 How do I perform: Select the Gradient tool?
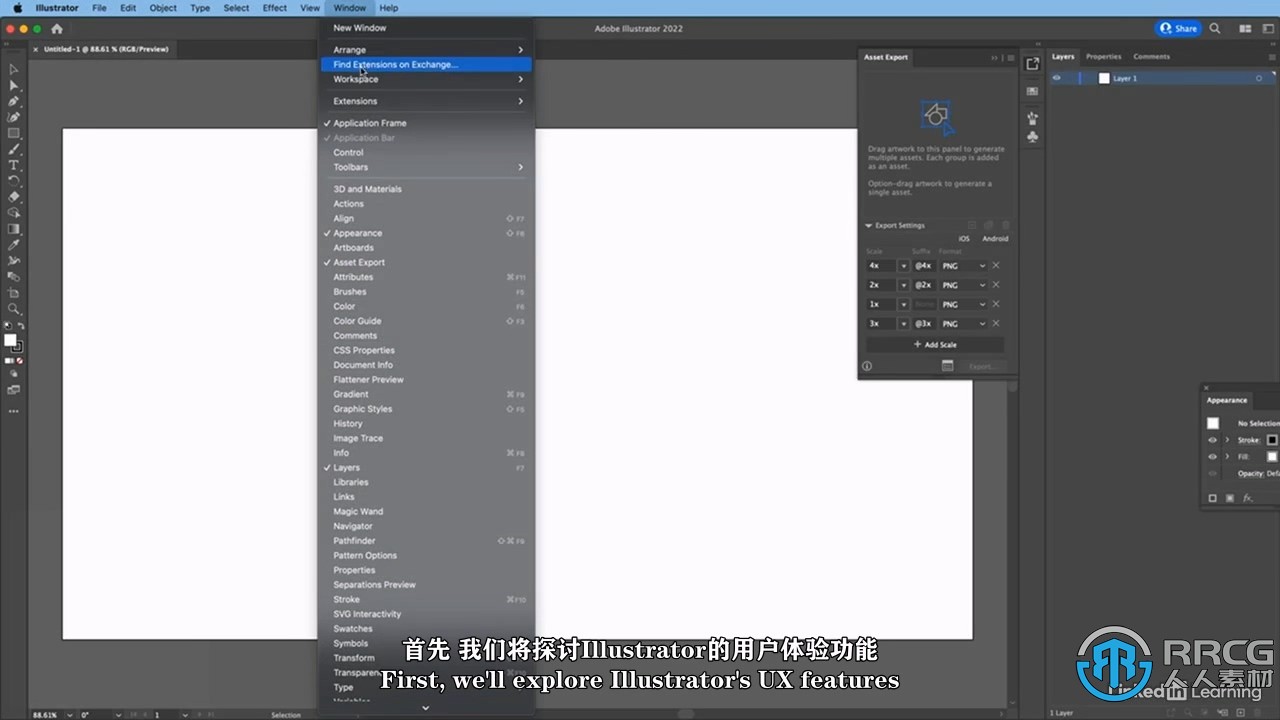[14, 229]
